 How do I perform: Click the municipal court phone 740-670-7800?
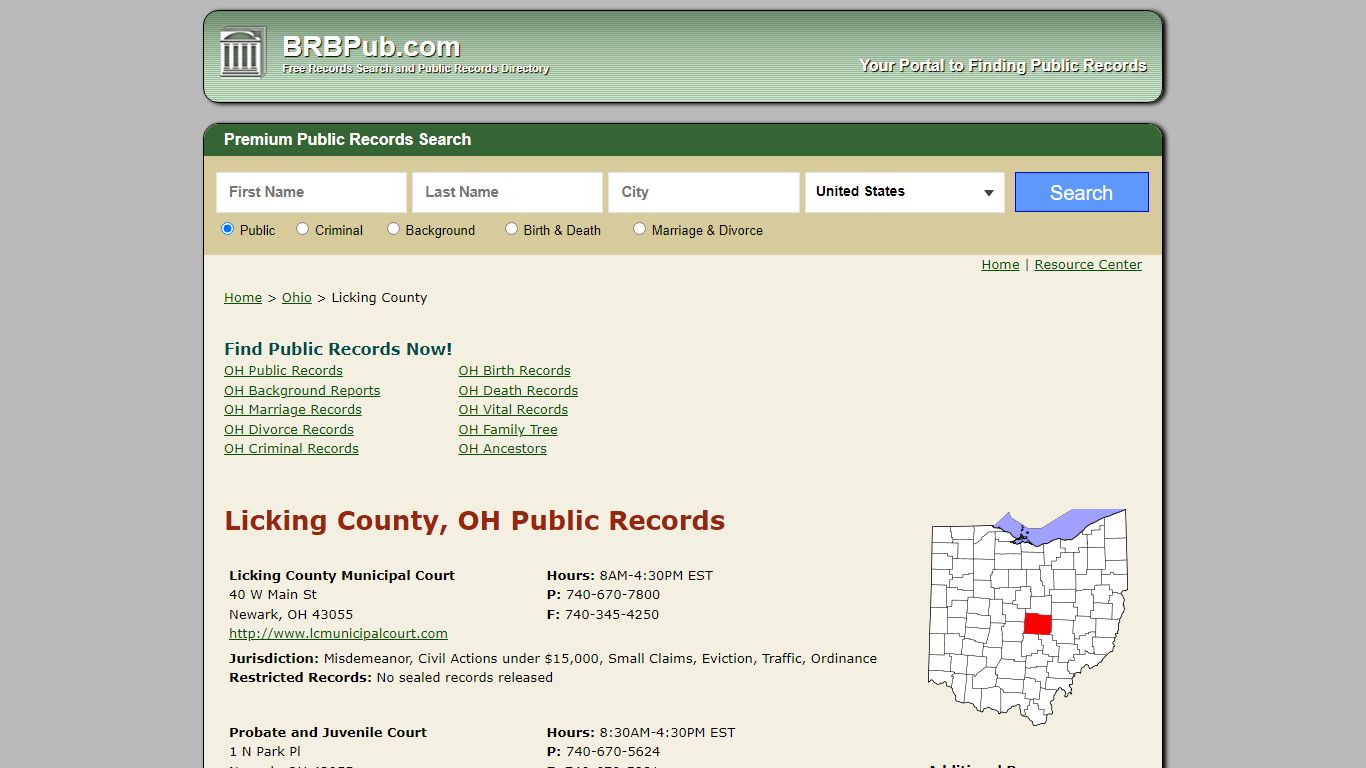pyautogui.click(x=613, y=595)
